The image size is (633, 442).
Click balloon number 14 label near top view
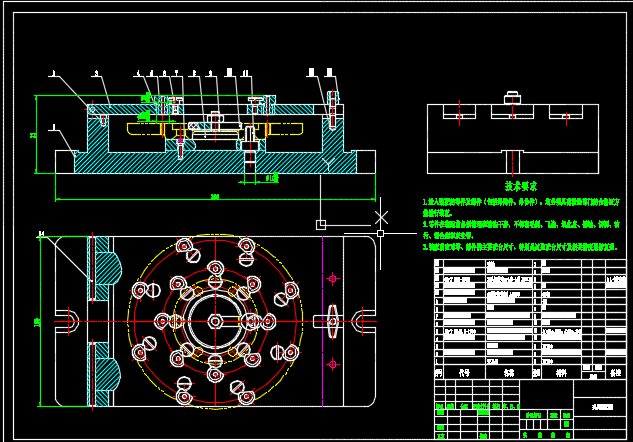coord(41,234)
